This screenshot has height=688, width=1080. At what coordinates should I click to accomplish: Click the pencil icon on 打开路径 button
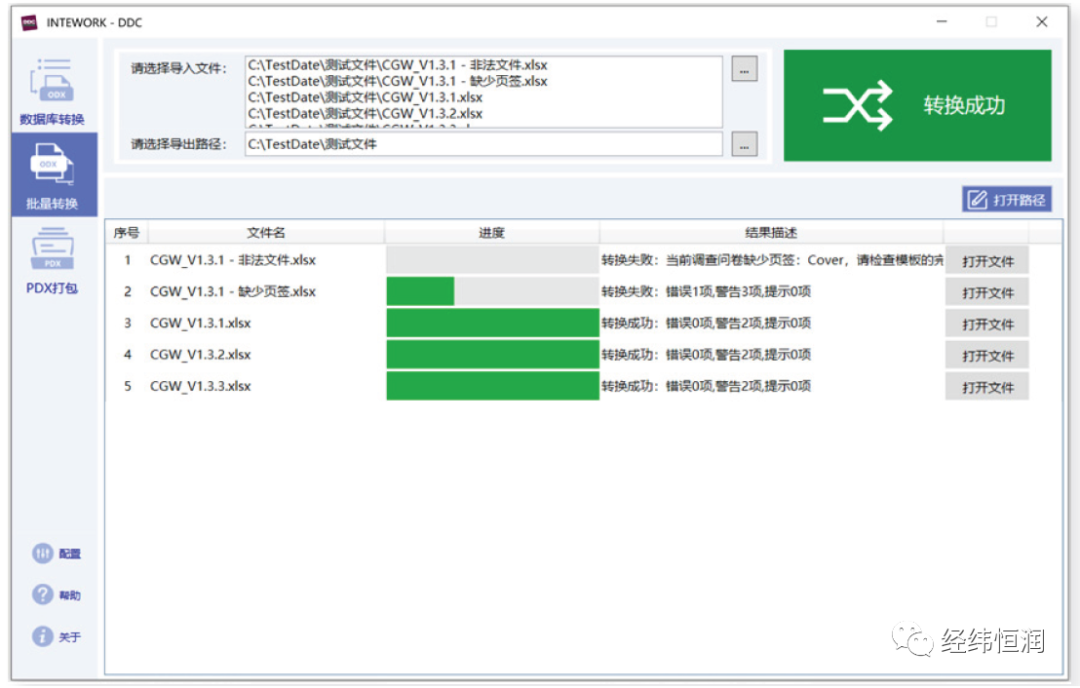click(x=975, y=198)
